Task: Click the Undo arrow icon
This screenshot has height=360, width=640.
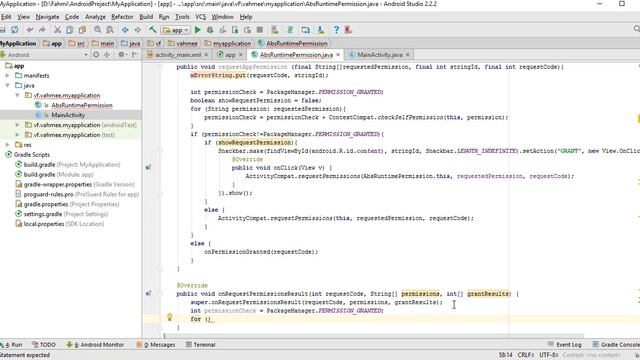Action: point(30,30)
